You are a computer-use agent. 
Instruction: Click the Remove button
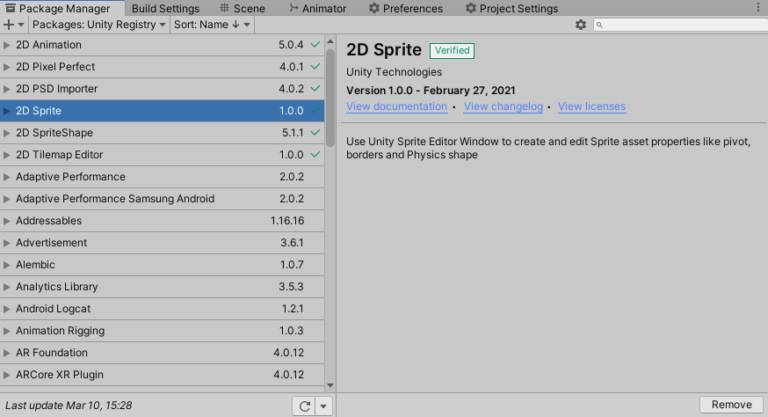tap(731, 405)
